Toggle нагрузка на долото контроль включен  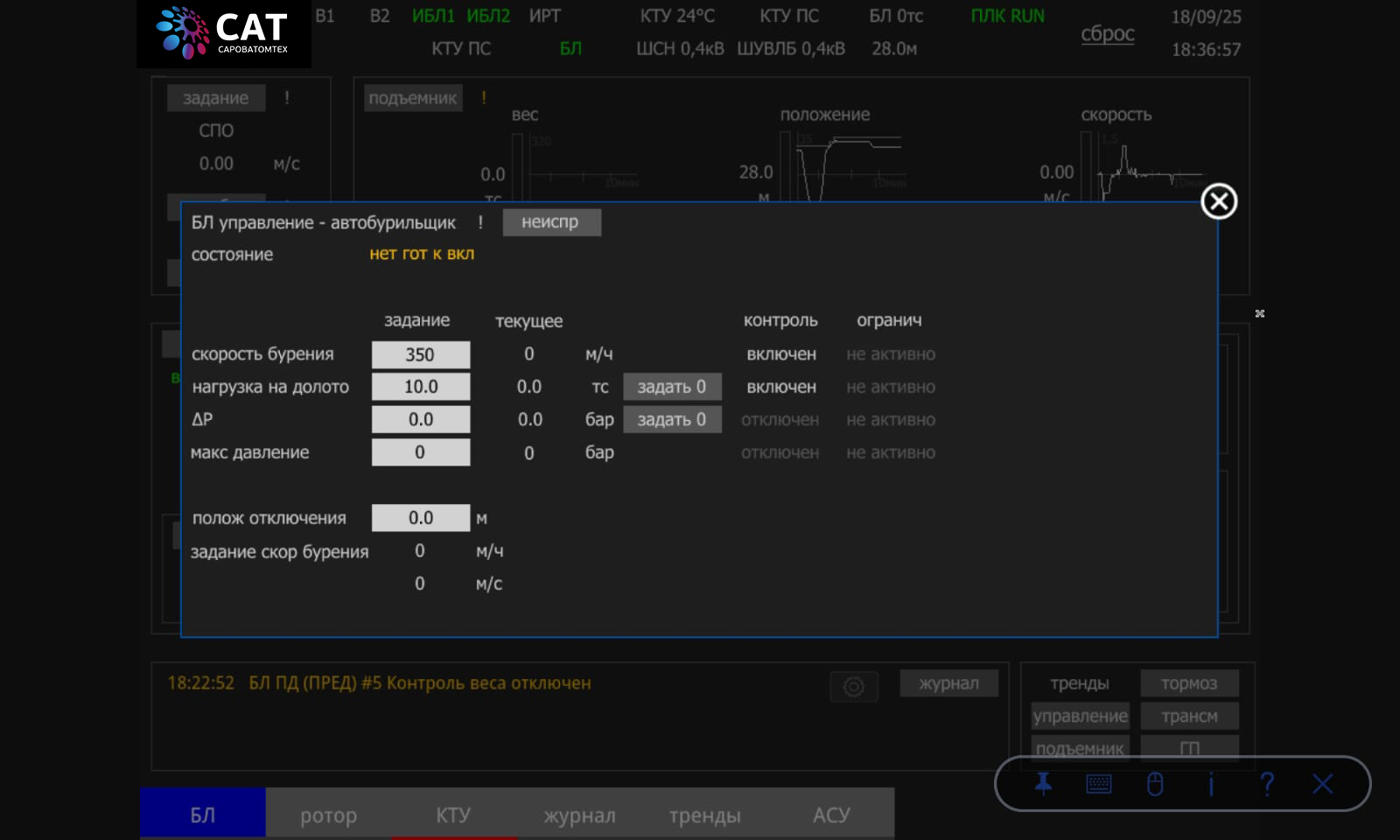781,387
